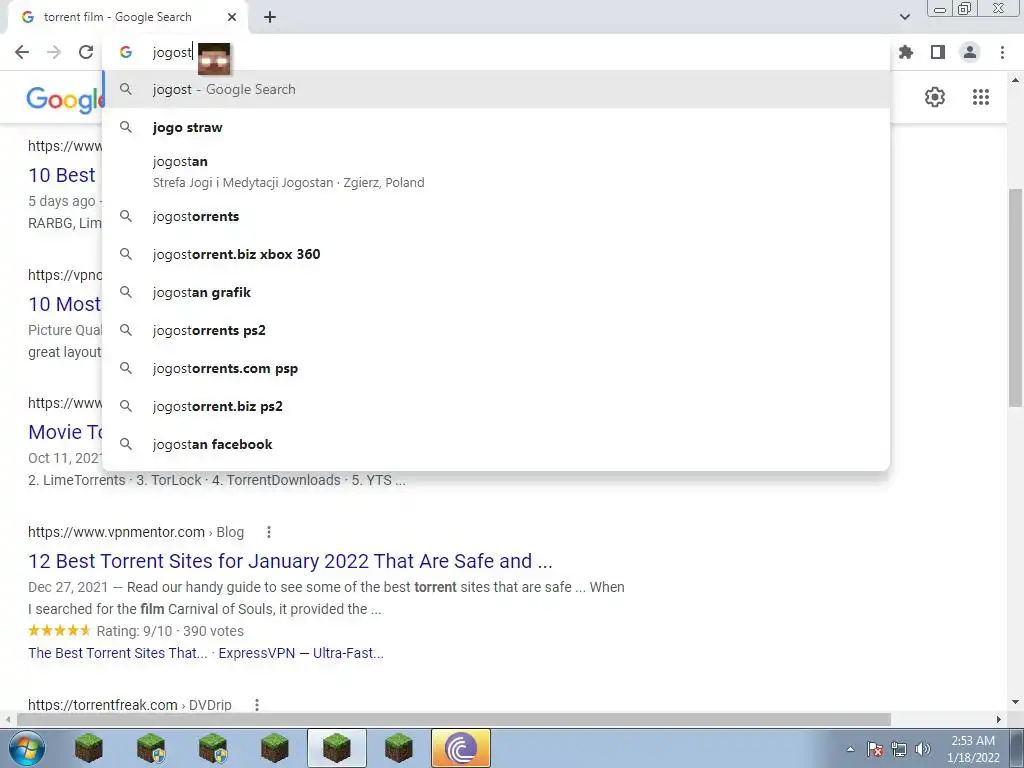This screenshot has height=768, width=1024.
Task: Select 'jogostorrents.com psp' suggestion
Action: [496, 368]
